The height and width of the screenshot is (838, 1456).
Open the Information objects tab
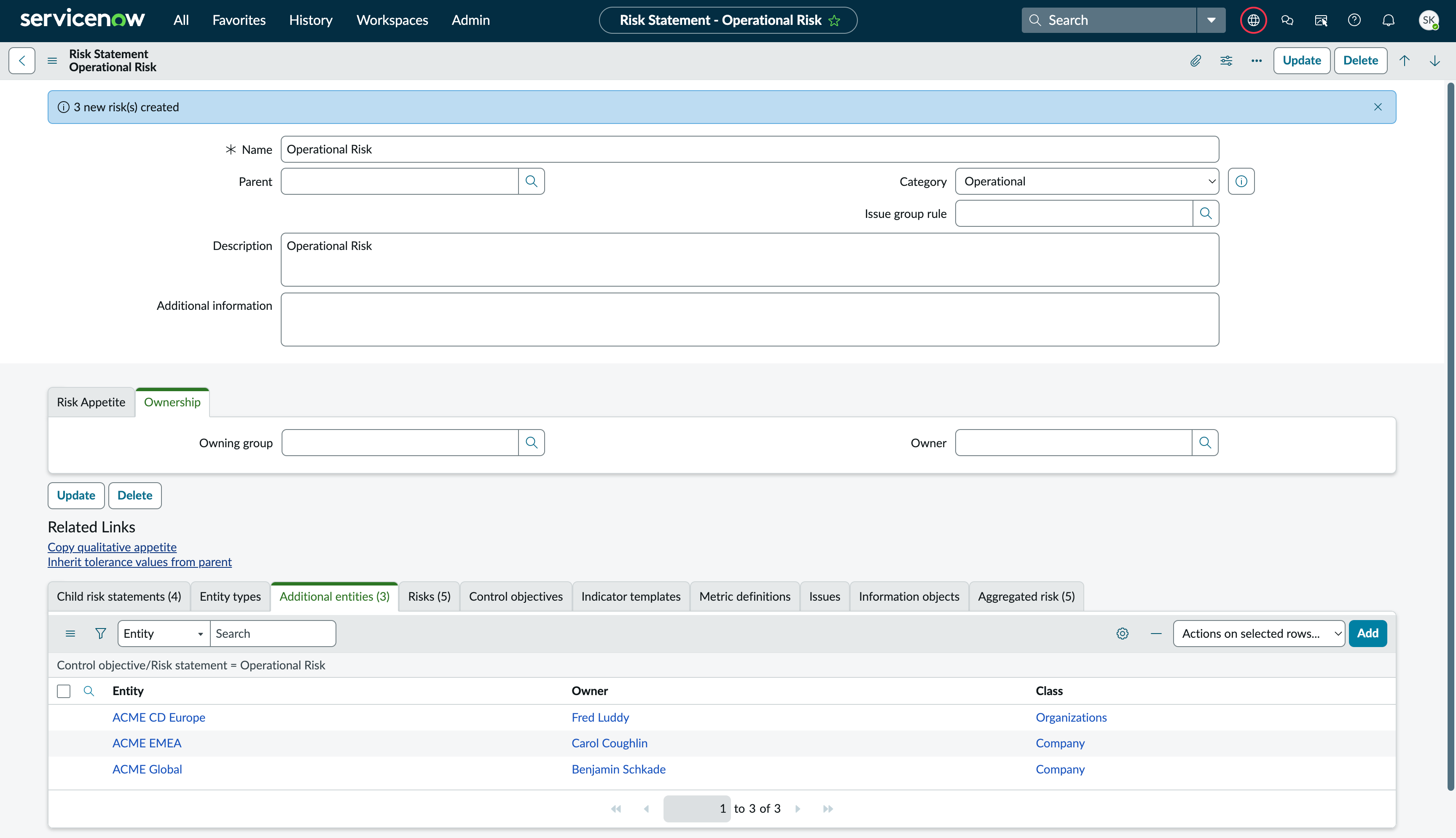pyautogui.click(x=909, y=596)
